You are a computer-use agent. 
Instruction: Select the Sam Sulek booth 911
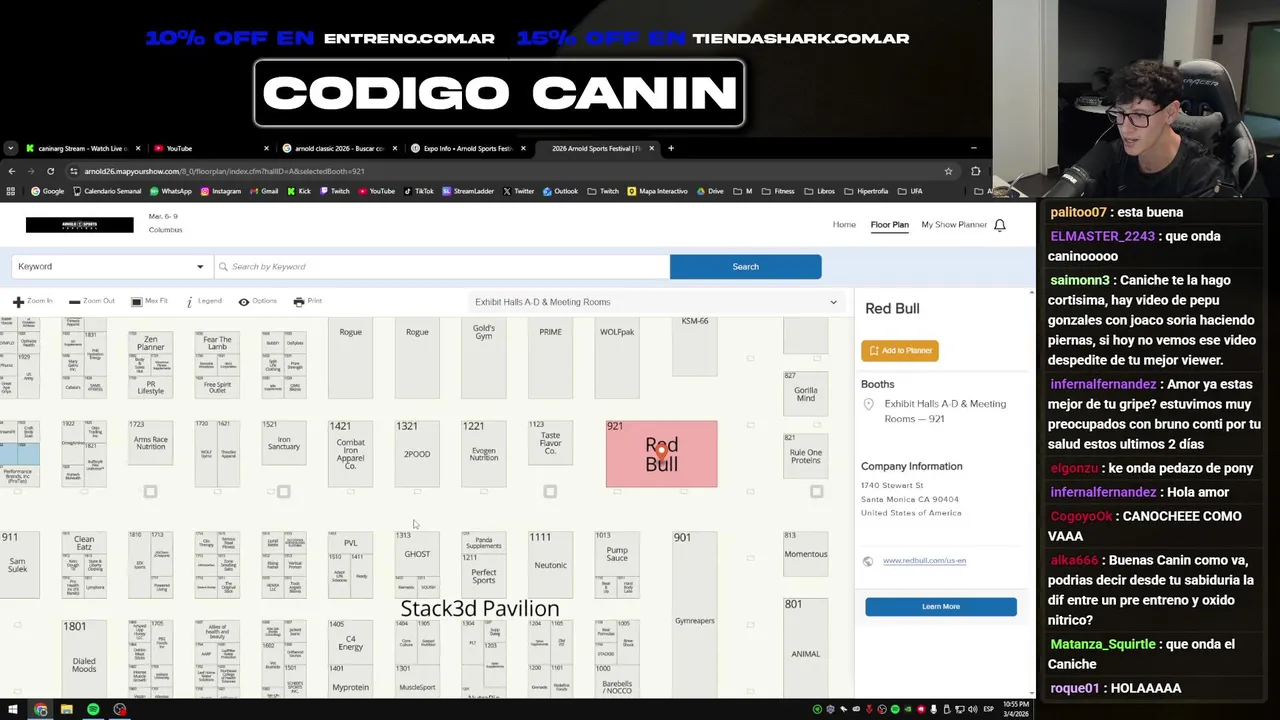17,565
